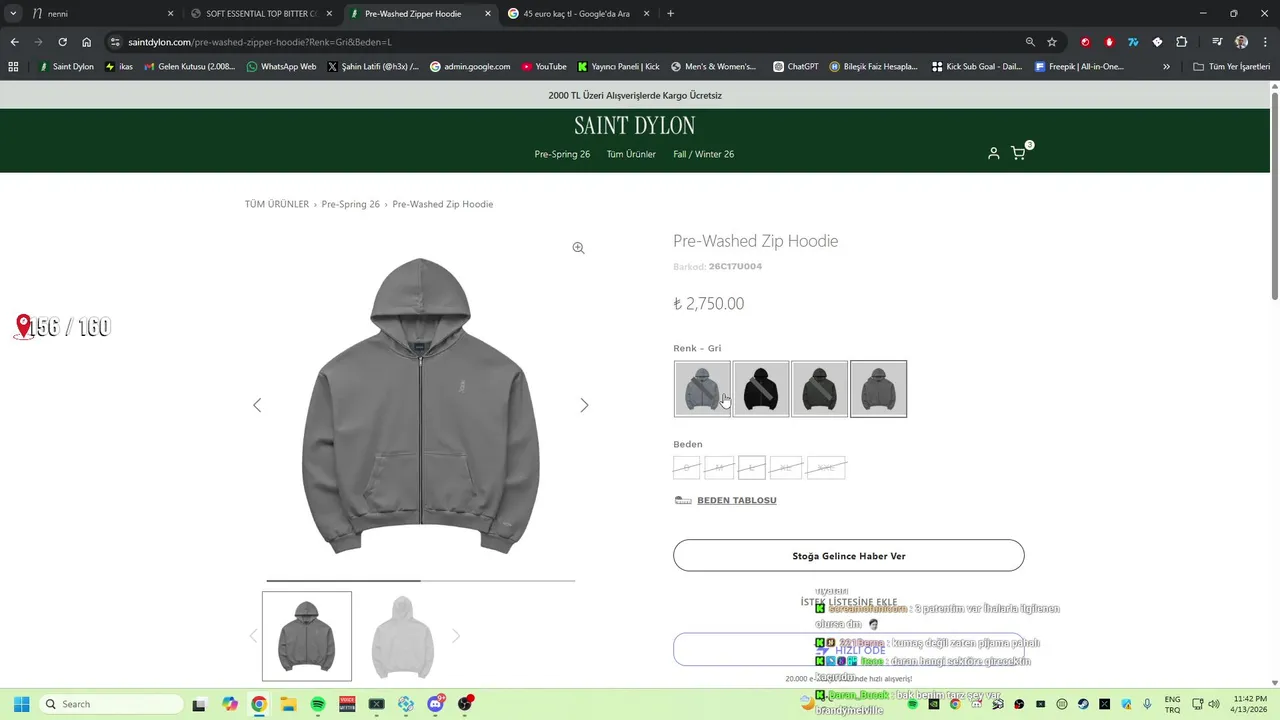
Task: Go back in browser history
Action: coord(14,42)
